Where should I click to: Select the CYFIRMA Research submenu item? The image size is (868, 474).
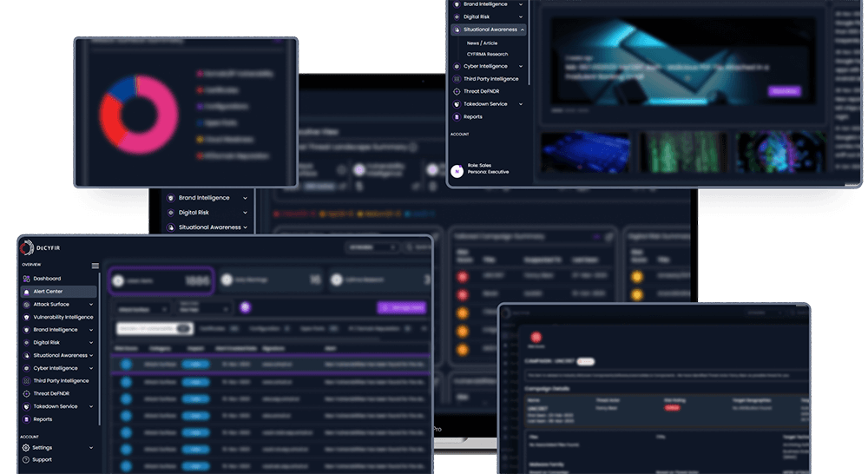tap(488, 54)
